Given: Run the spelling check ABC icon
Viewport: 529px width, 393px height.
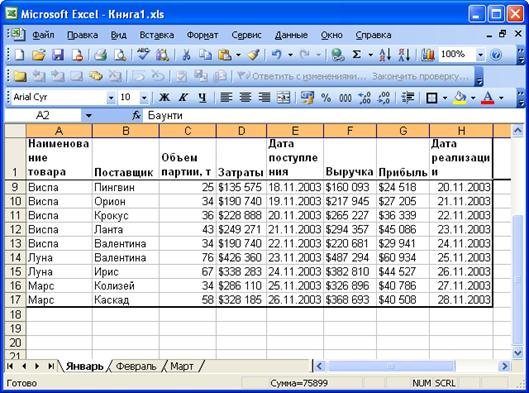Looking at the screenshot, I should (143, 54).
